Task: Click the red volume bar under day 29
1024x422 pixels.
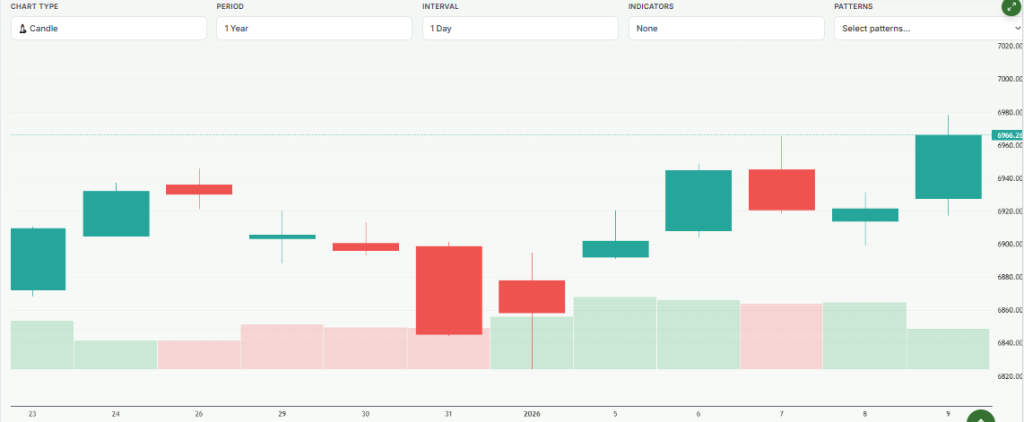Action: click(282, 346)
